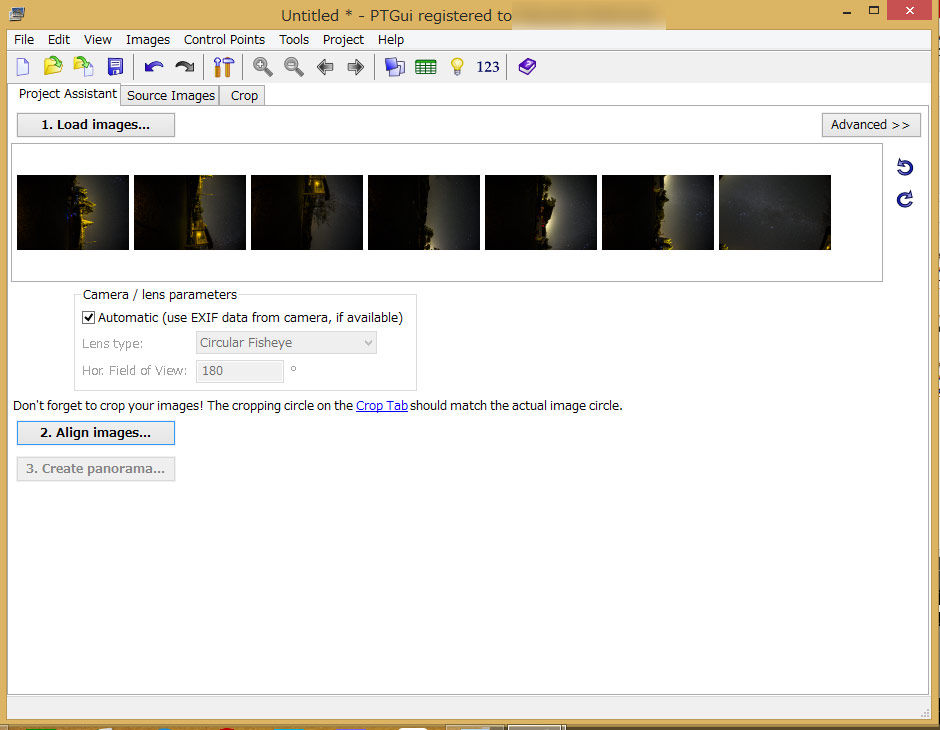Click the light bulb assistant icon
The width and height of the screenshot is (940, 730).
coord(457,67)
